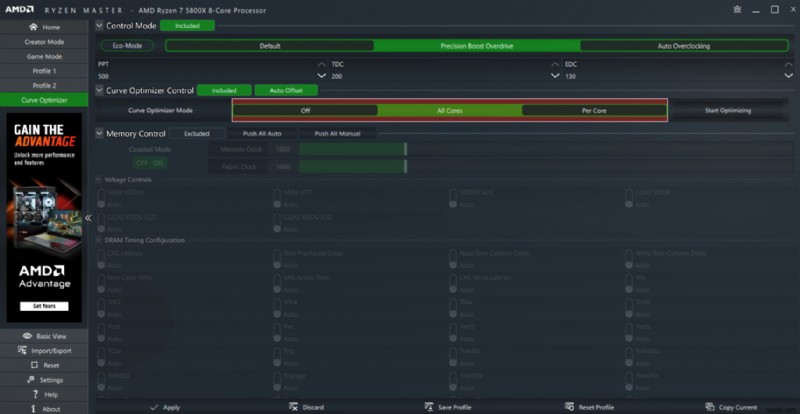Image resolution: width=800 pixels, height=414 pixels.
Task: Switch to Game Mode profile
Action: click(x=44, y=57)
